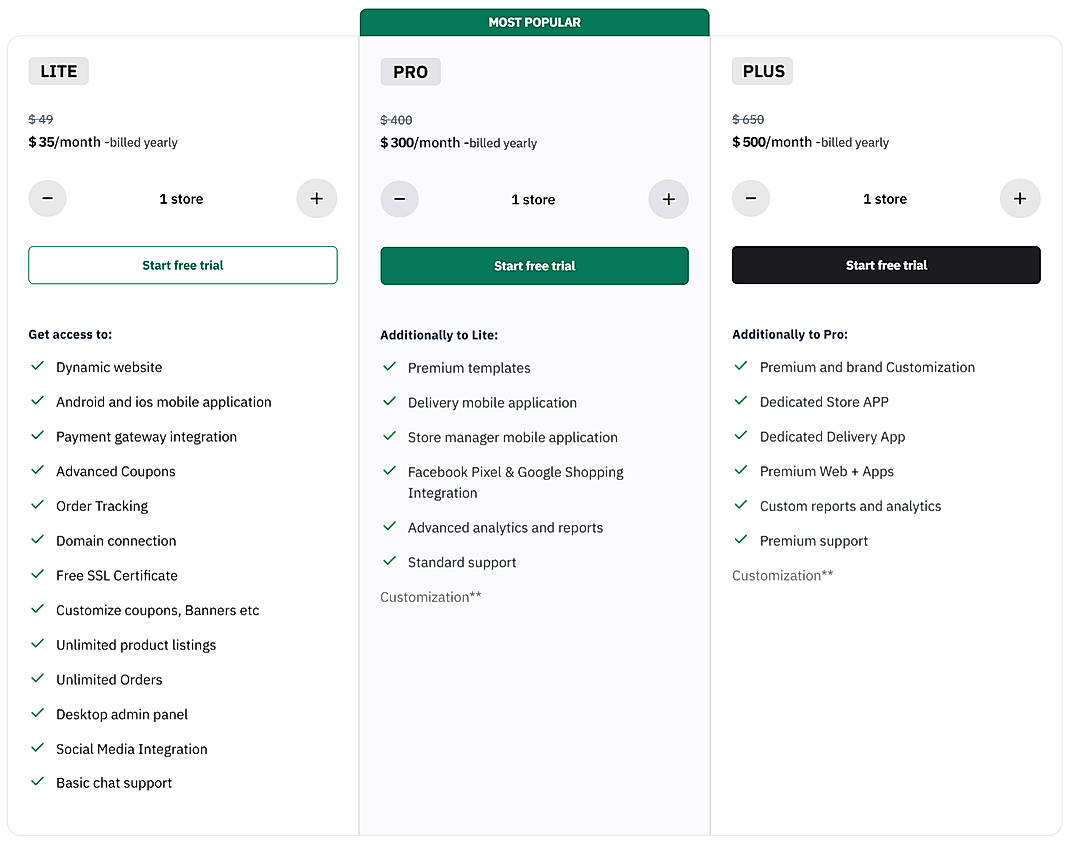The width and height of the screenshot is (1070, 844).
Task: Select the LITE plan badge
Action: (58, 70)
